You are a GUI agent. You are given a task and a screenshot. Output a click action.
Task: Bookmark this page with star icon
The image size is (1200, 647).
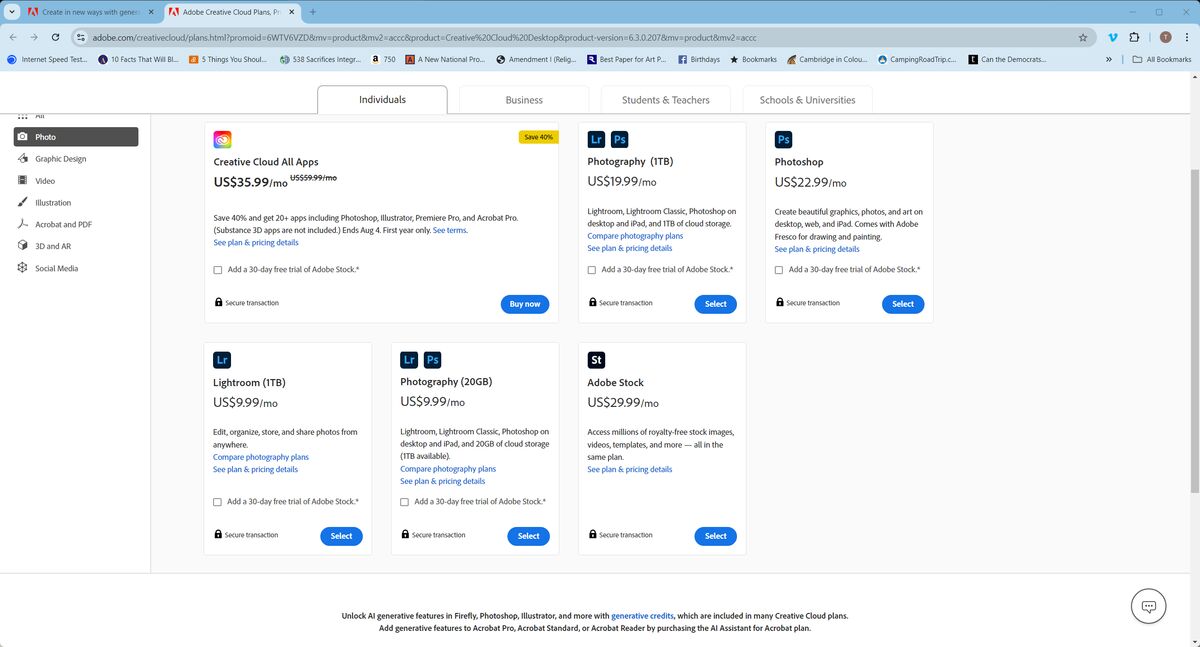tap(1083, 37)
